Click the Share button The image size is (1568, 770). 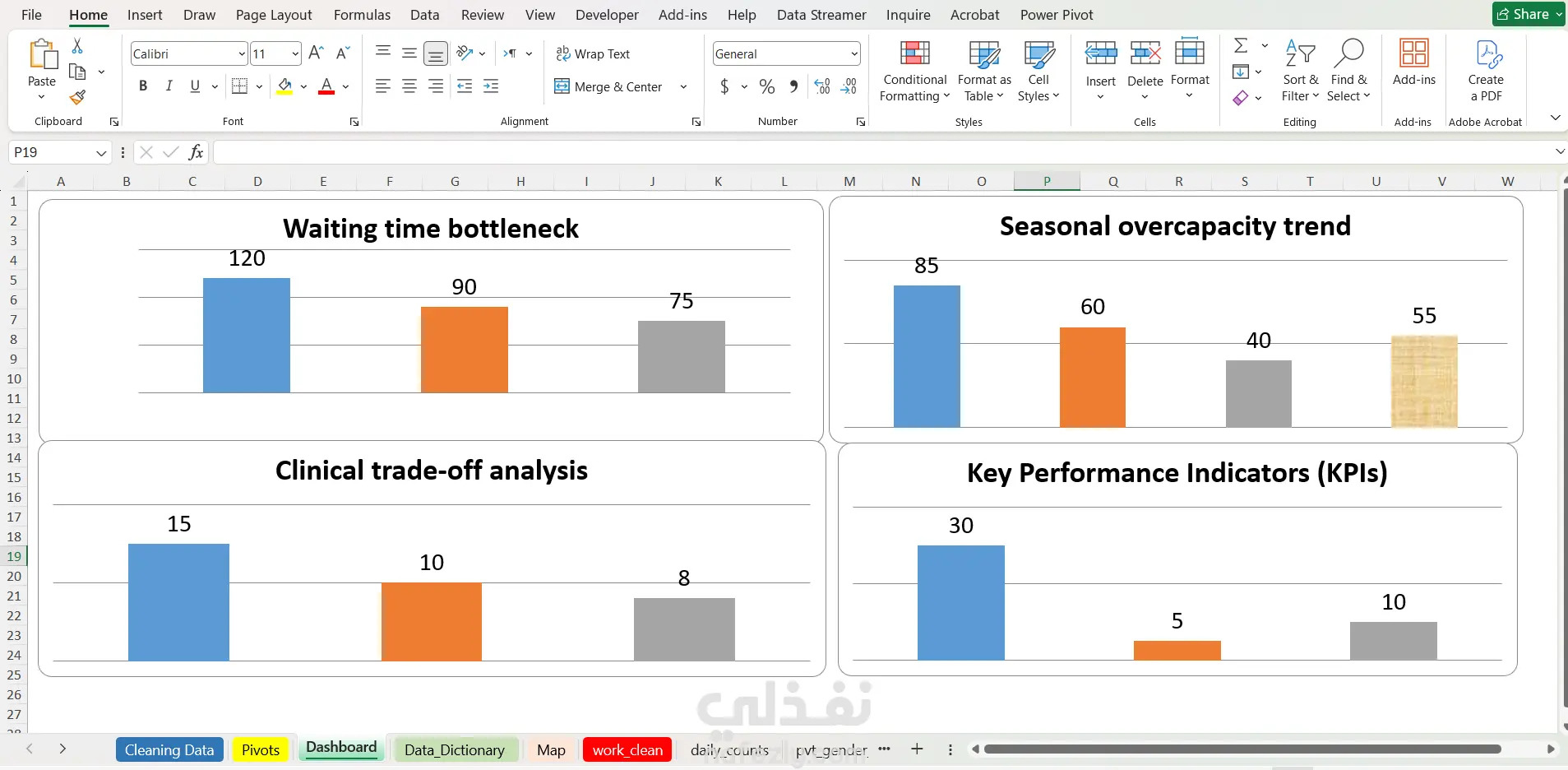[x=1529, y=14]
